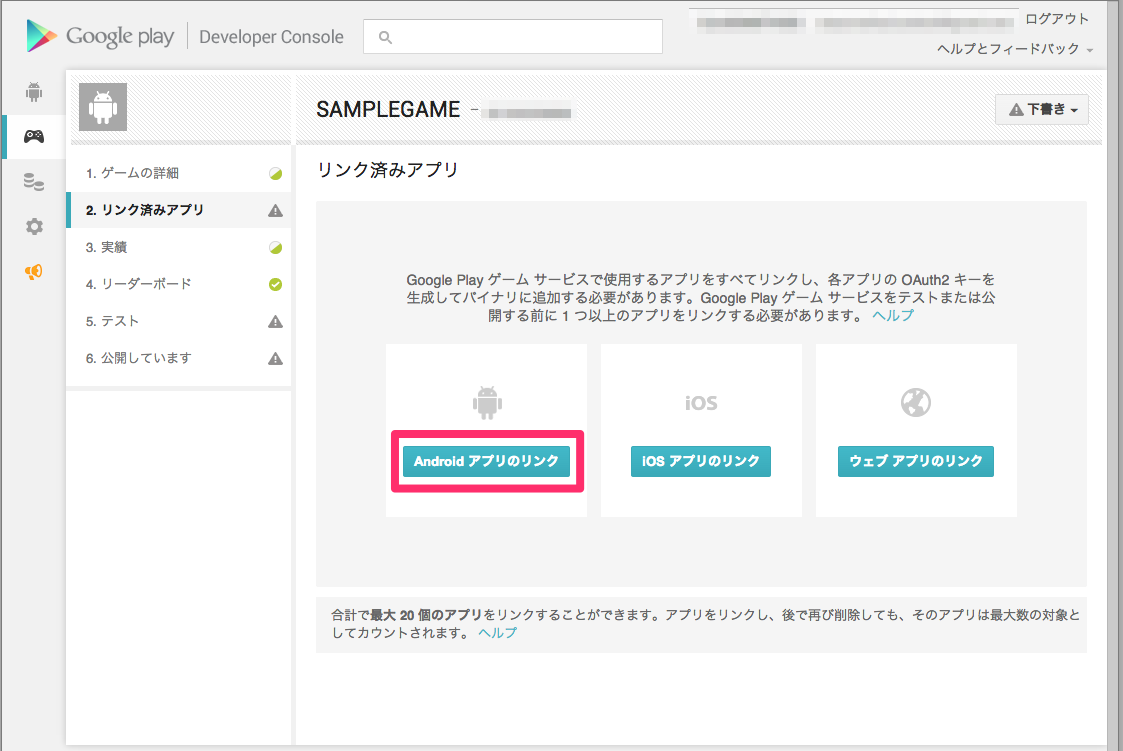Click the orange megaphone promotions icon

pyautogui.click(x=33, y=270)
